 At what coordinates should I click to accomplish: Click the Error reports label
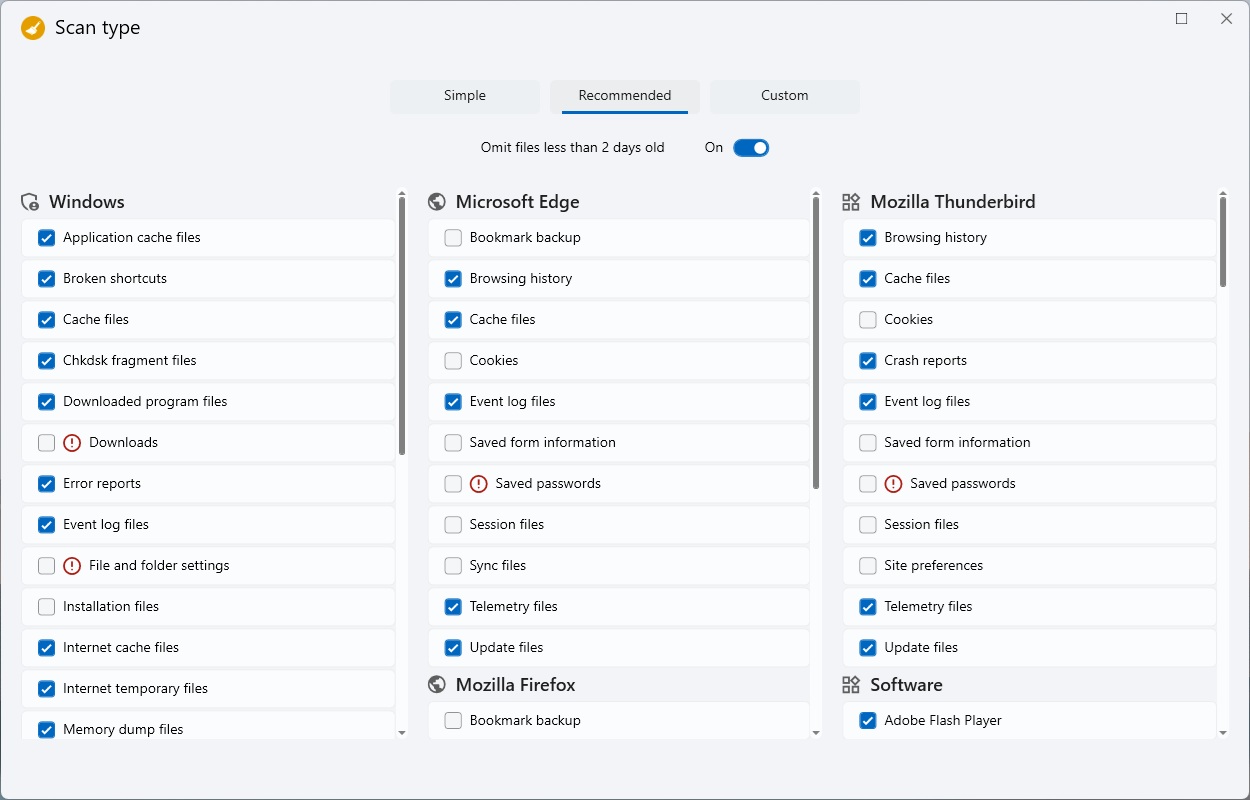tap(102, 484)
